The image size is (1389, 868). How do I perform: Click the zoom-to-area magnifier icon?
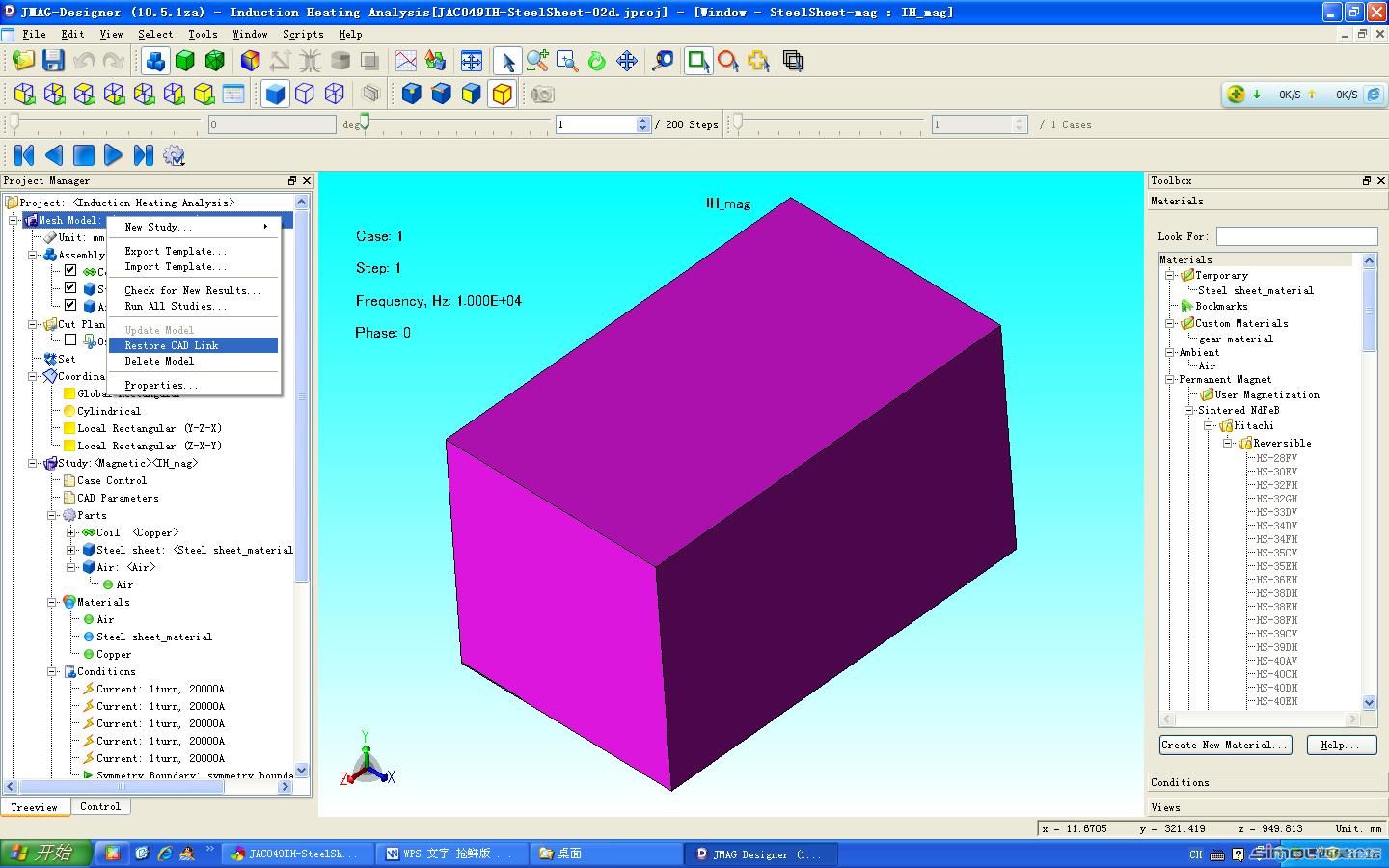pos(567,61)
